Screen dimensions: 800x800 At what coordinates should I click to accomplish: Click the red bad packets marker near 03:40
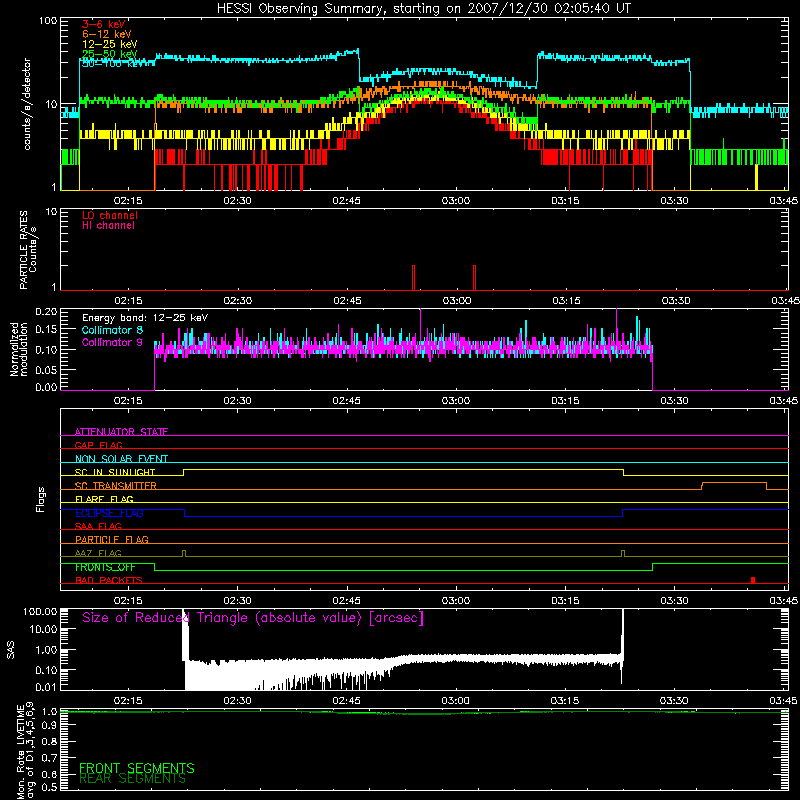pyautogui.click(x=753, y=580)
